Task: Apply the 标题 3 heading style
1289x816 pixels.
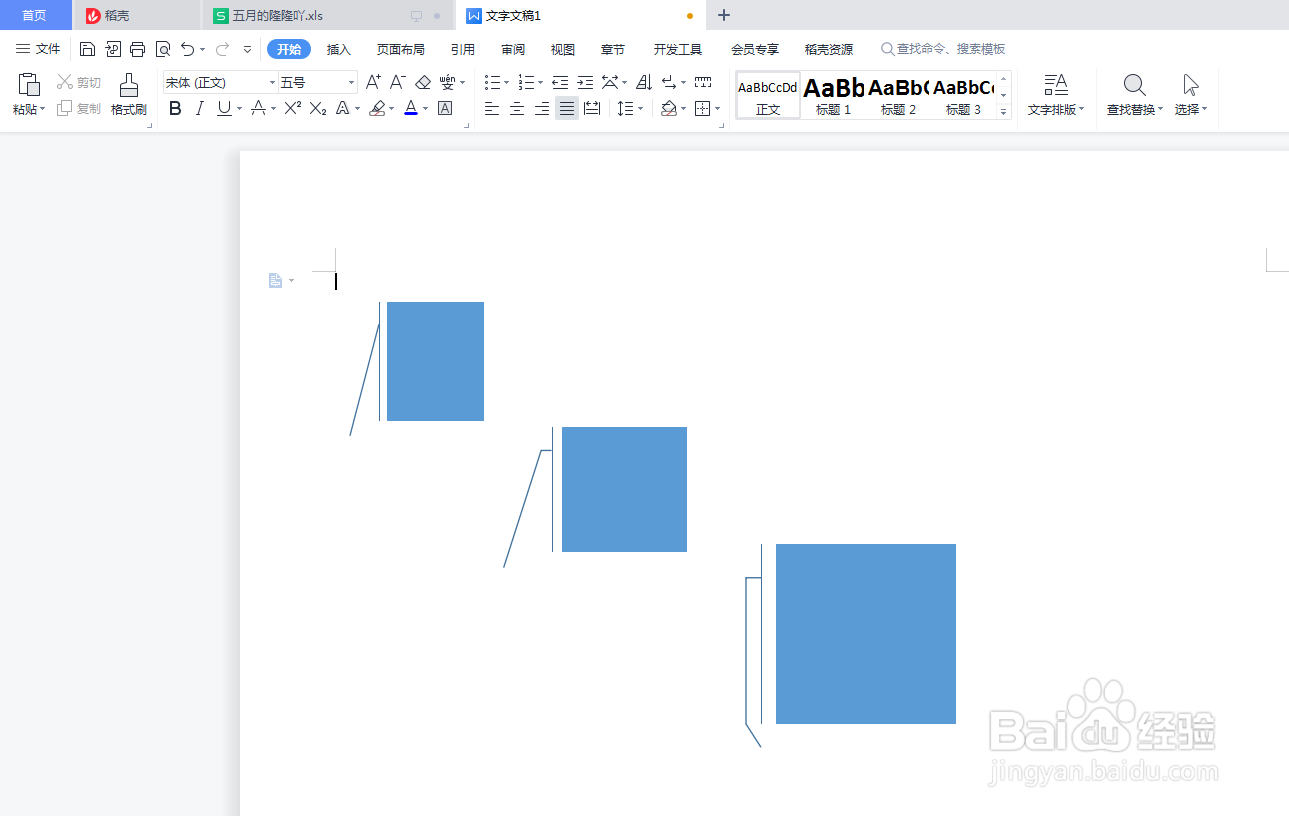Action: 963,95
